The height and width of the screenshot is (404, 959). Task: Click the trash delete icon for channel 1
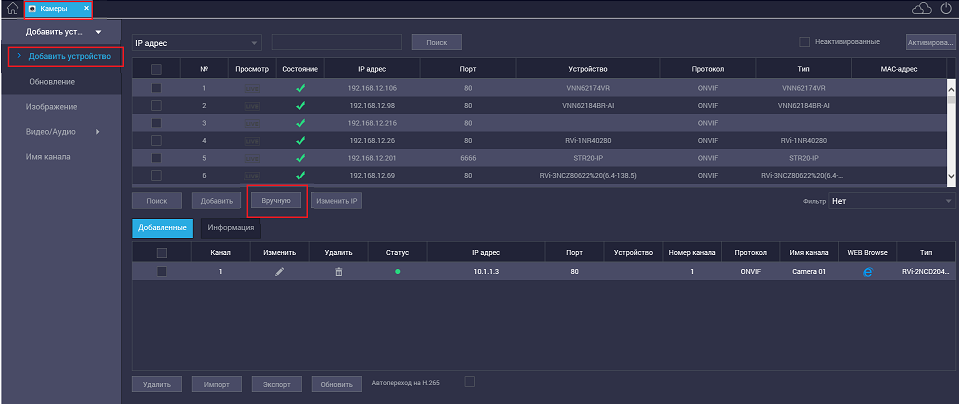point(338,272)
